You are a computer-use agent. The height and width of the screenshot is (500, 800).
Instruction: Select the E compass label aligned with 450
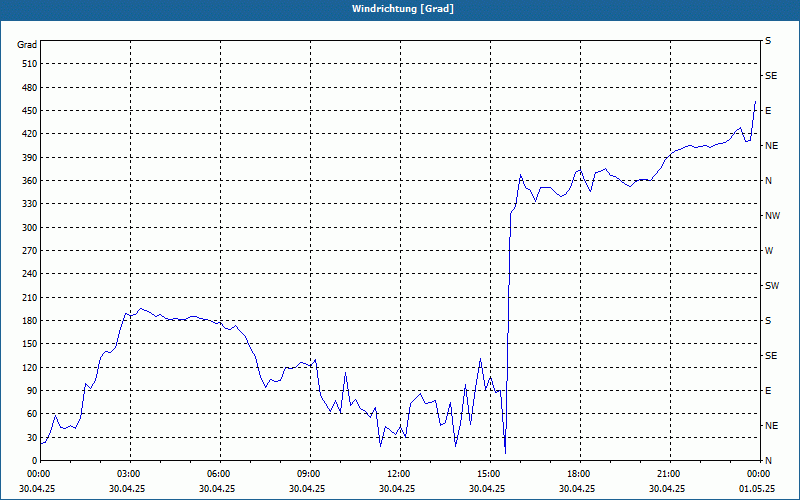coord(768,111)
